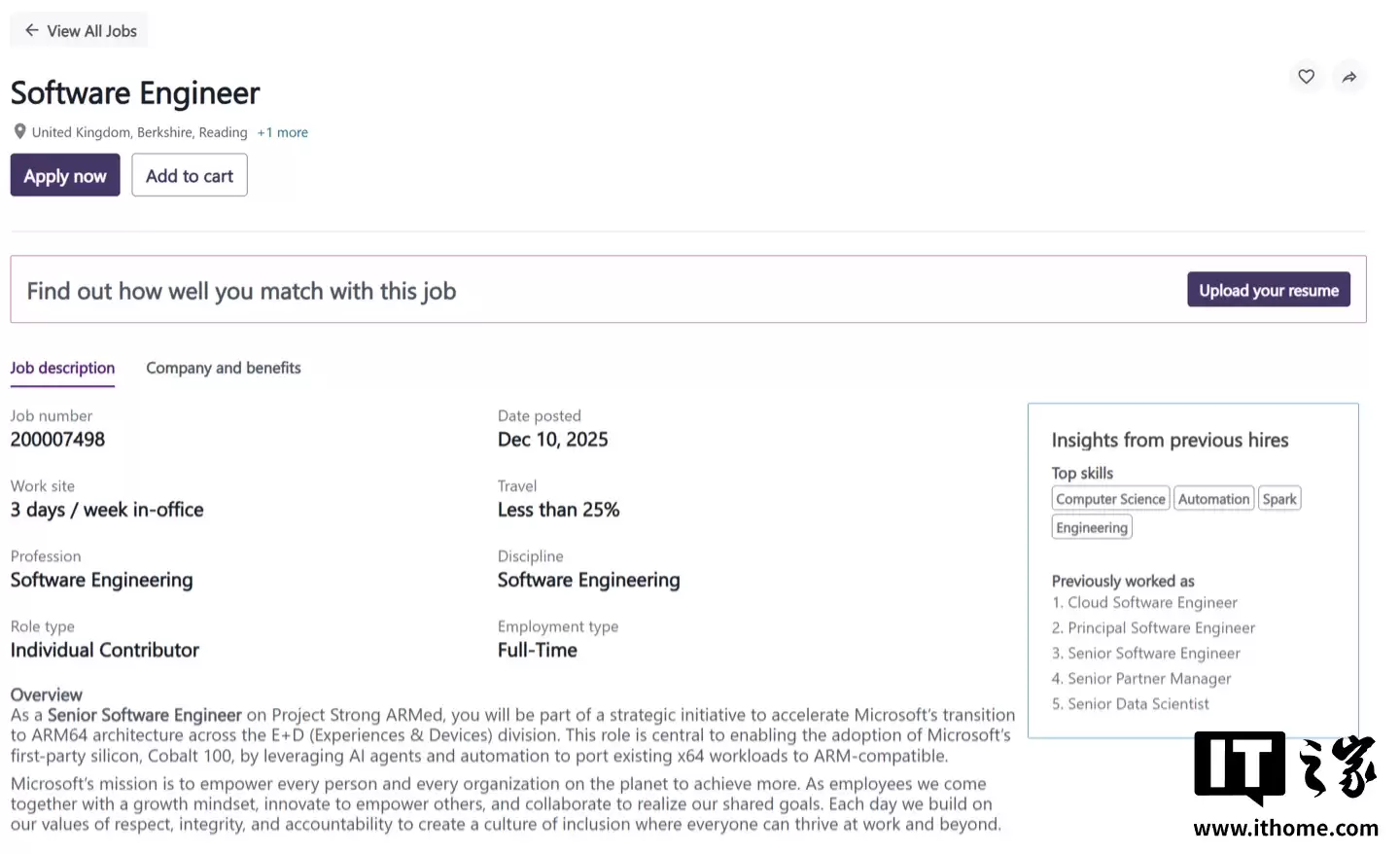The width and height of the screenshot is (1400, 854).
Task: Click the back arrow beside View All Jobs
Action: (31, 31)
